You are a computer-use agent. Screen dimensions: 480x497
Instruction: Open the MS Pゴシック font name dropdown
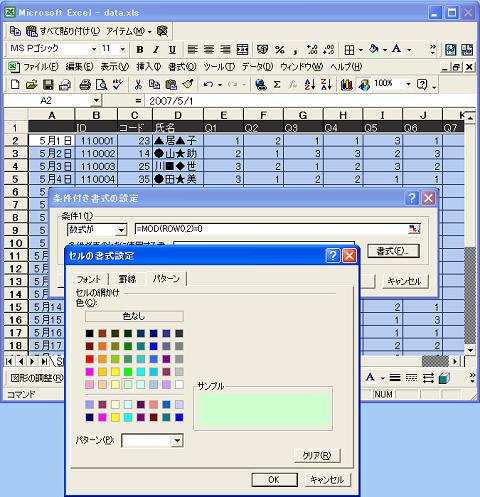click(94, 49)
